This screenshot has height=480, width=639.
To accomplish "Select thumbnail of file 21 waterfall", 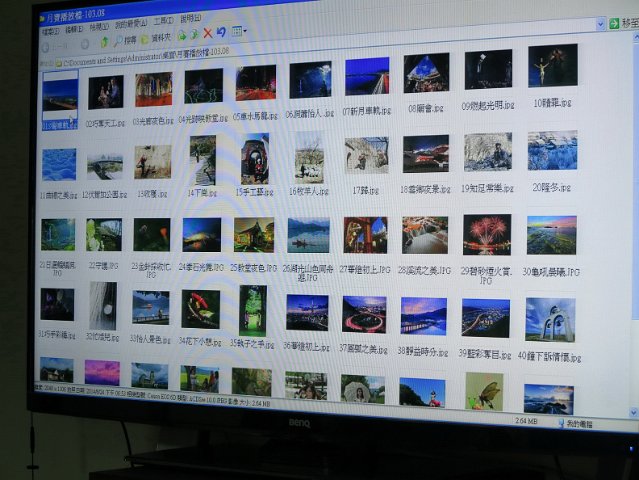I will [58, 235].
